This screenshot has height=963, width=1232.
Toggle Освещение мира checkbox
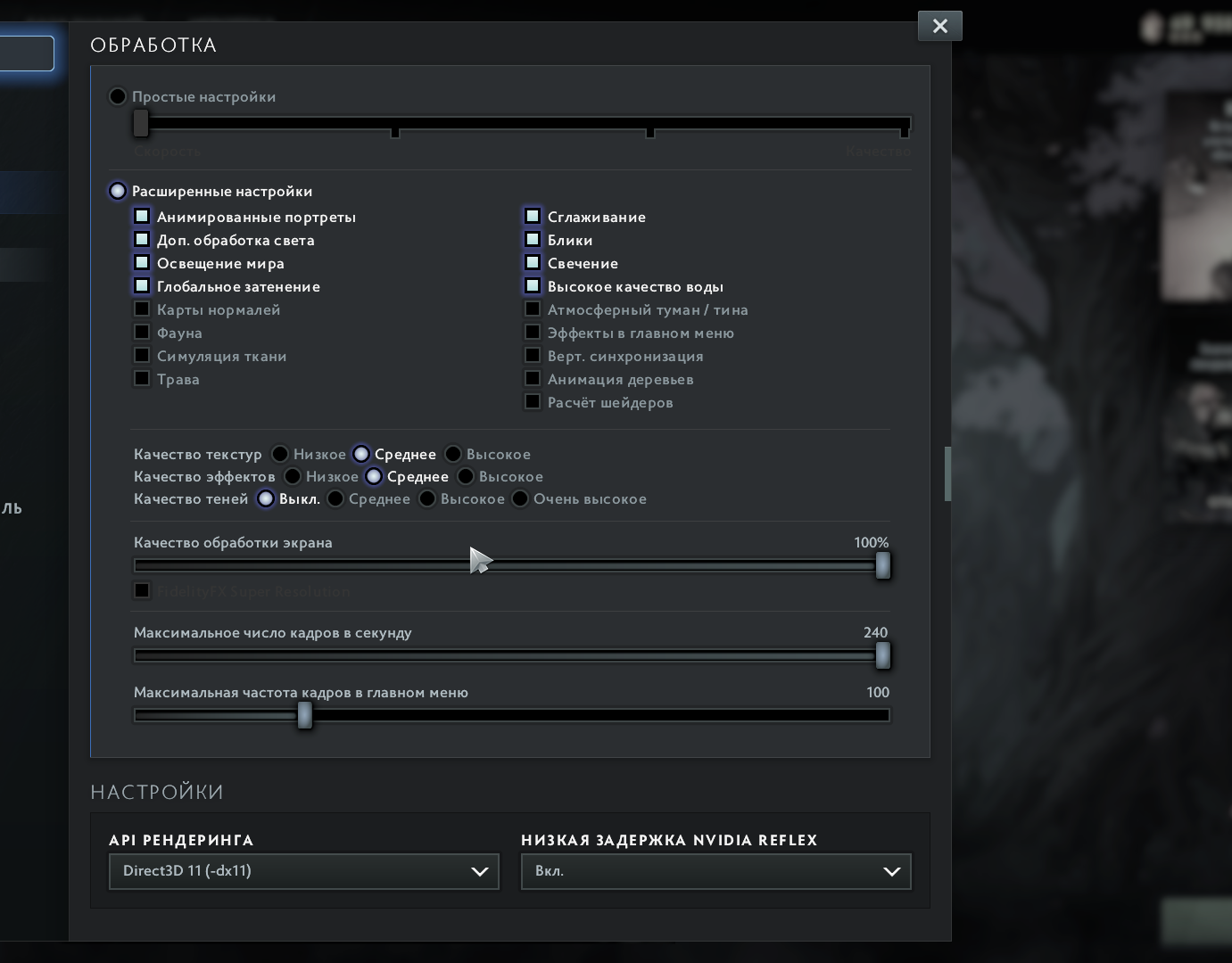click(142, 262)
